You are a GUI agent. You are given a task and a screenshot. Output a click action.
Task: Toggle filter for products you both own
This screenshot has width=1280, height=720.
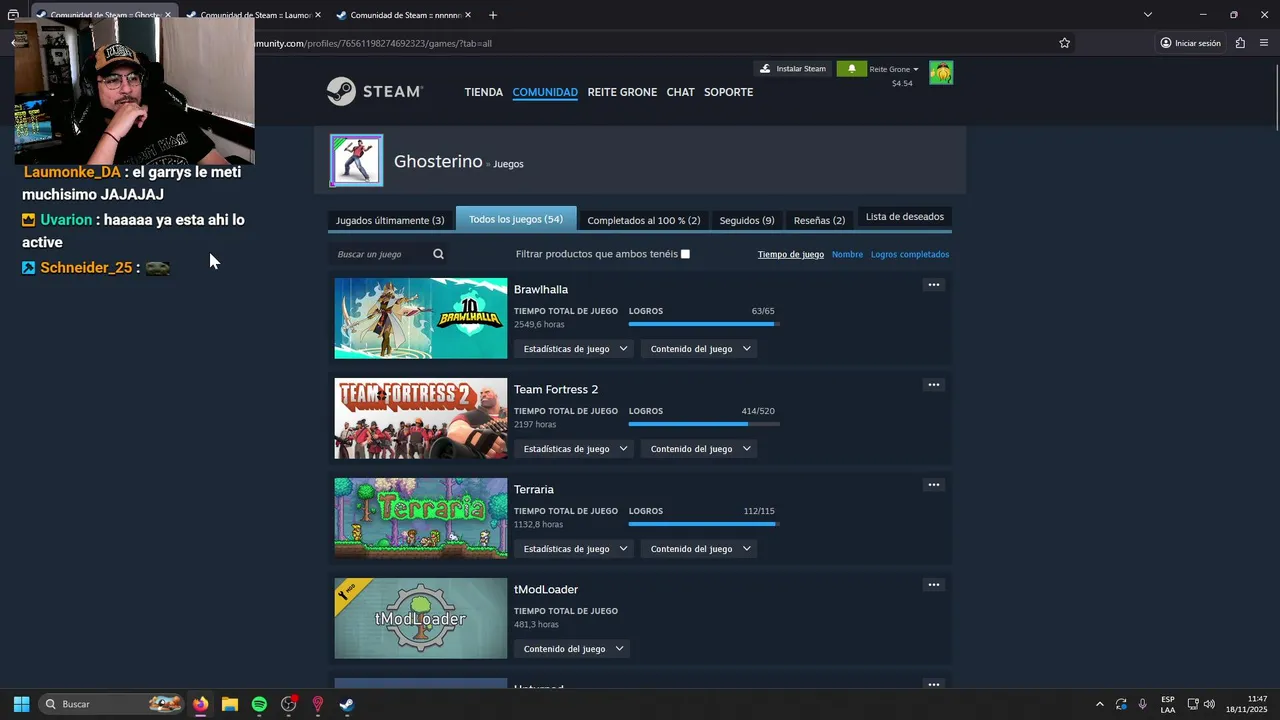[685, 254]
